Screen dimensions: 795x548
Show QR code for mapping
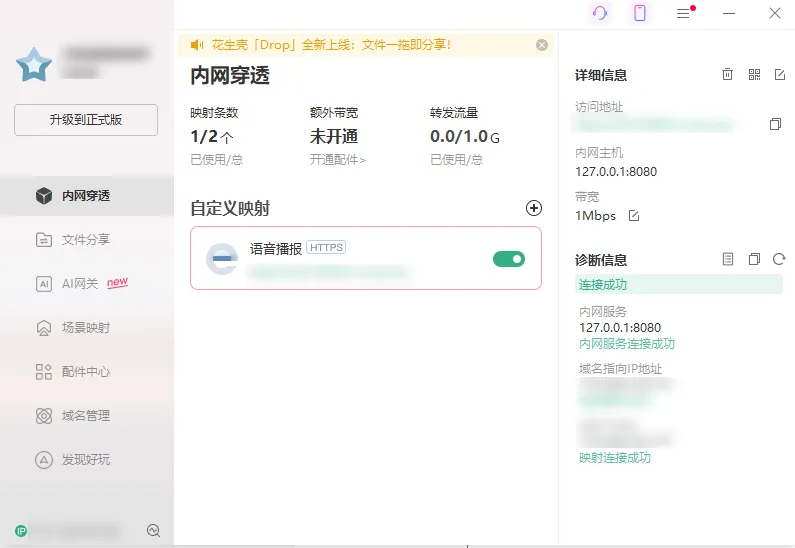tap(754, 75)
